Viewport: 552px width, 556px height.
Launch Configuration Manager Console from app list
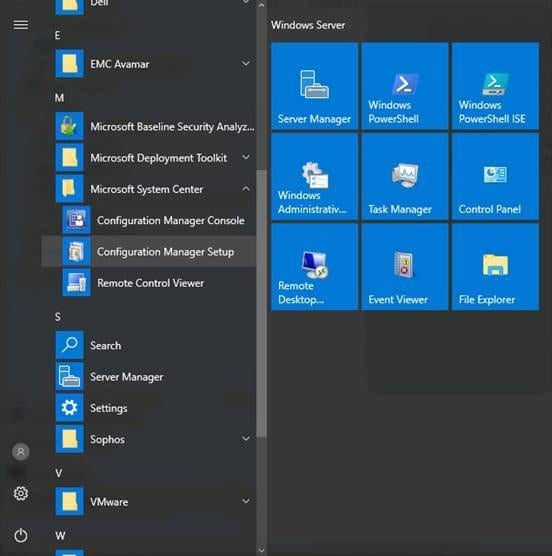pos(149,221)
